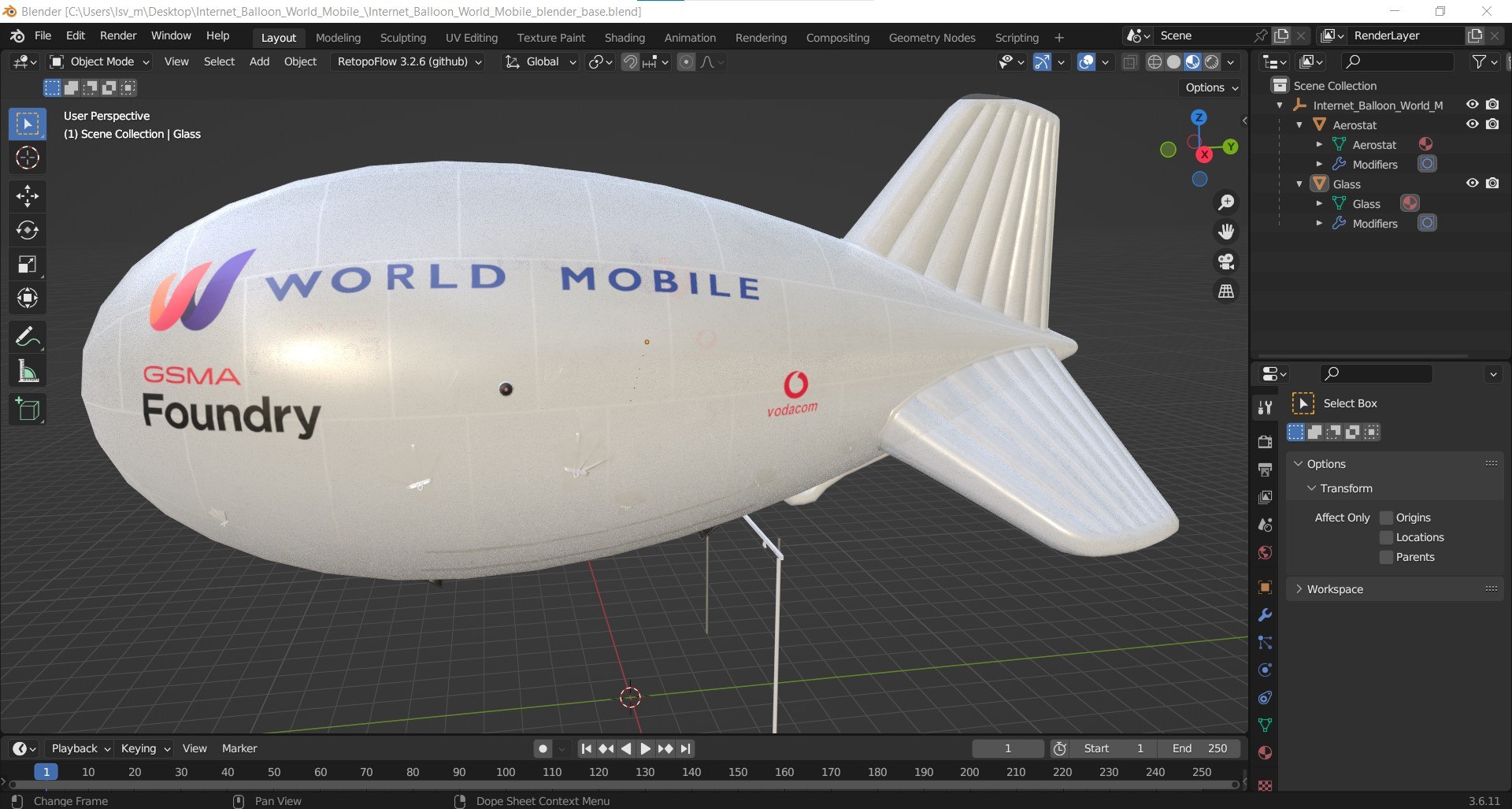Screen dimensions: 1512x809
Task: Click the viewport Options button
Action: [1211, 87]
